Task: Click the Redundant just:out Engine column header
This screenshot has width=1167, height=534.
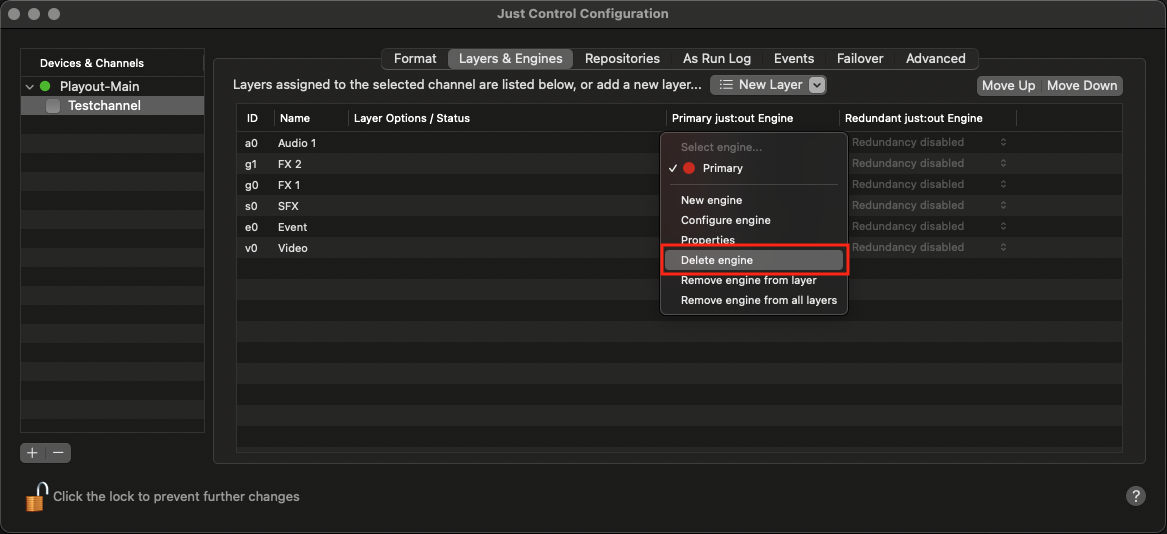Action: 928,118
